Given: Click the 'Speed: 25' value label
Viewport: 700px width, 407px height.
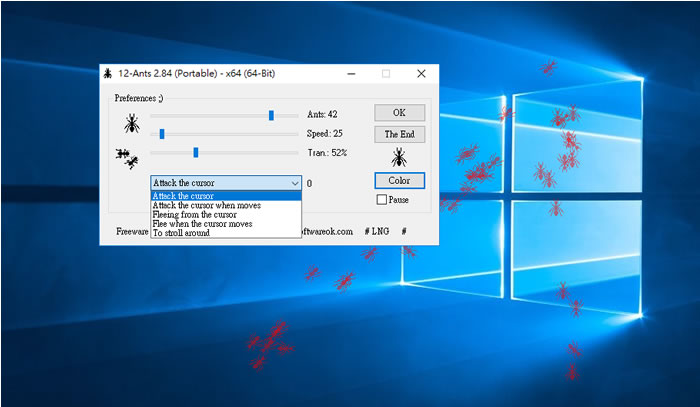Looking at the screenshot, I should (x=325, y=133).
